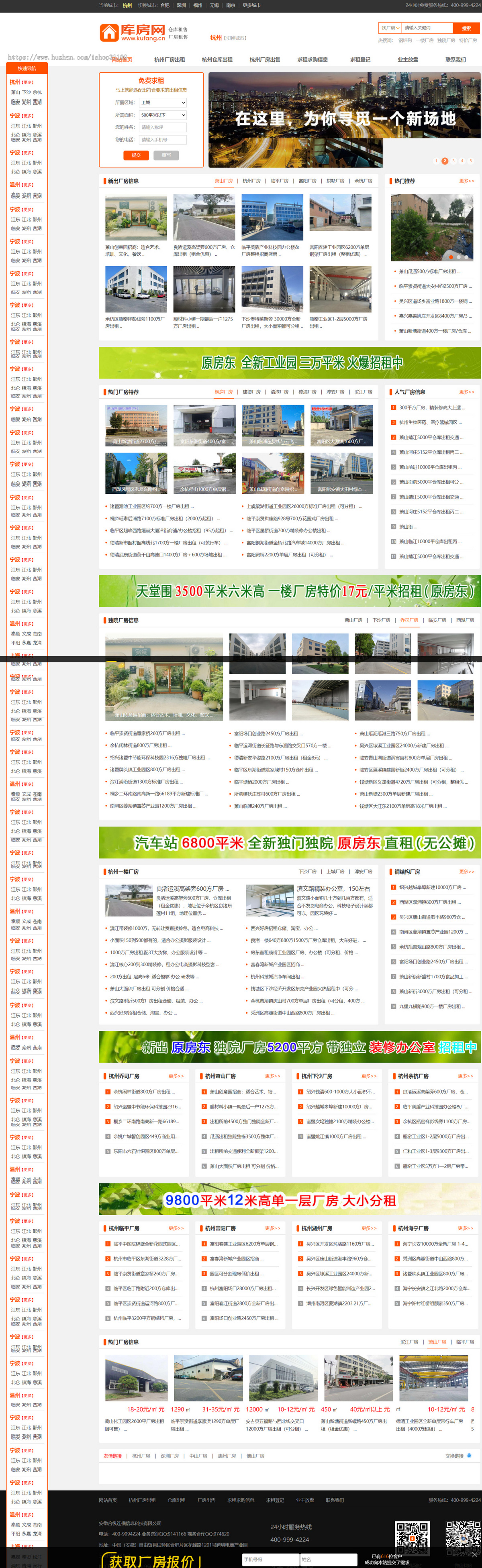Go to banner slide 3
482x1568 pixels.
point(453,161)
